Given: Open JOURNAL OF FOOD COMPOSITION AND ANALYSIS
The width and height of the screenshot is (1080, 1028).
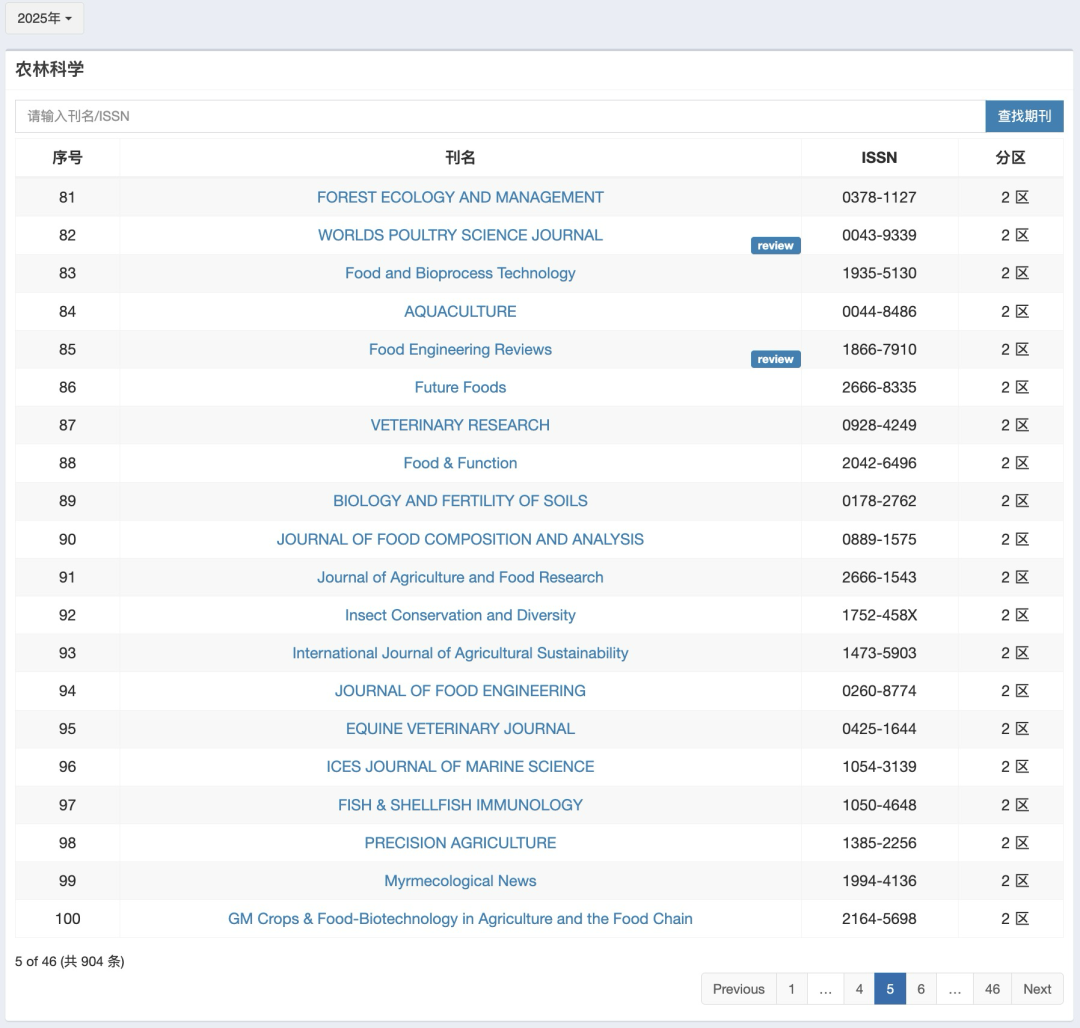Looking at the screenshot, I should pyautogui.click(x=460, y=539).
